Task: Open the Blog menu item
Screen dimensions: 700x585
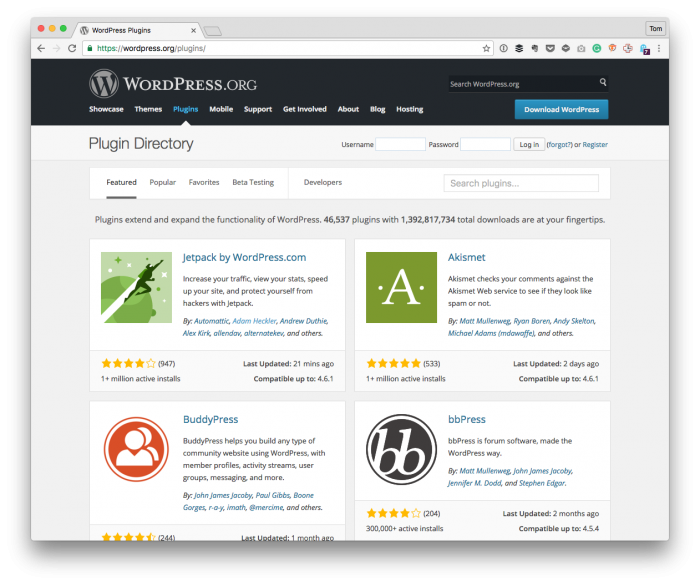Action: (377, 109)
